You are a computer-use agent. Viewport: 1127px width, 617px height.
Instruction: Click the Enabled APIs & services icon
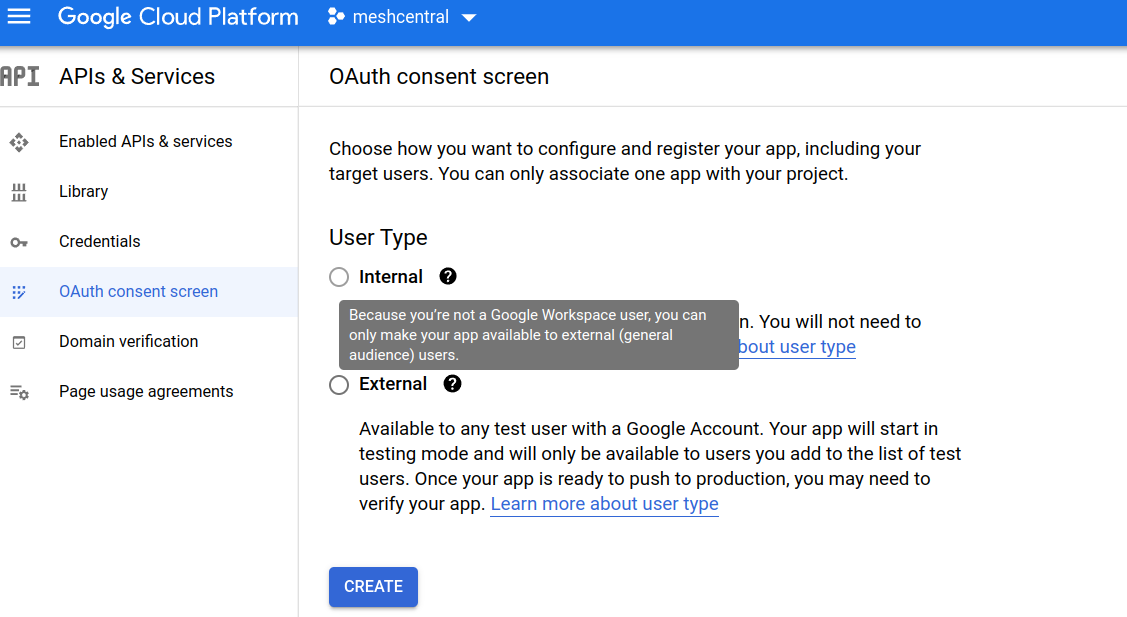(19, 142)
